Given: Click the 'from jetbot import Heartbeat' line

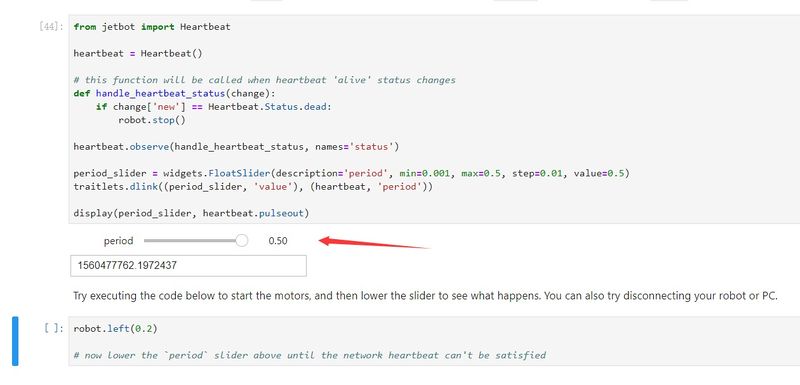Looking at the screenshot, I should point(152,27).
